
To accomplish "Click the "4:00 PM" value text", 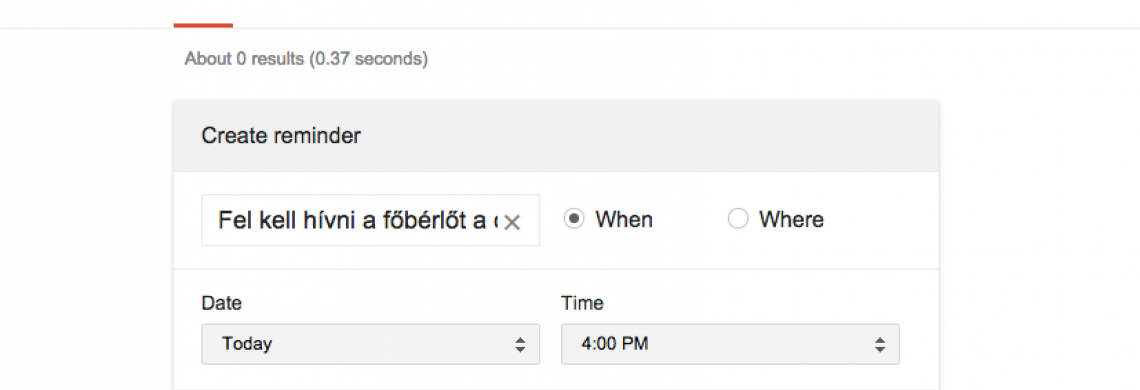I will (614, 343).
